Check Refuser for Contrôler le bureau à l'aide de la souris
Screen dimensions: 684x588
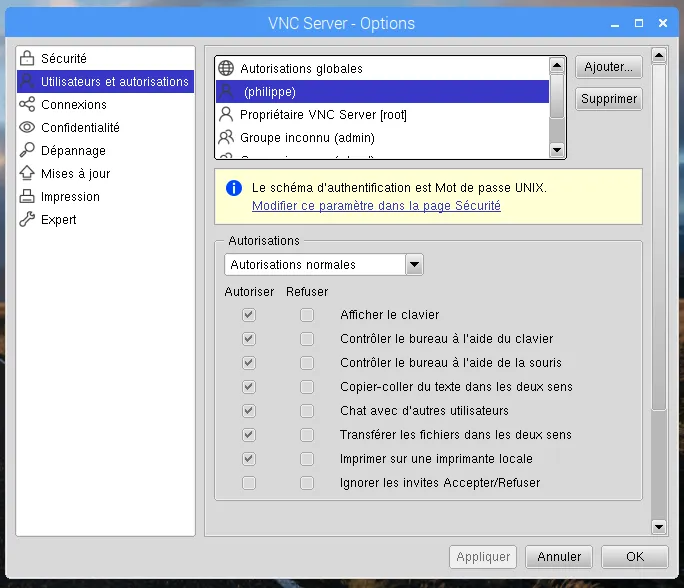(307, 362)
